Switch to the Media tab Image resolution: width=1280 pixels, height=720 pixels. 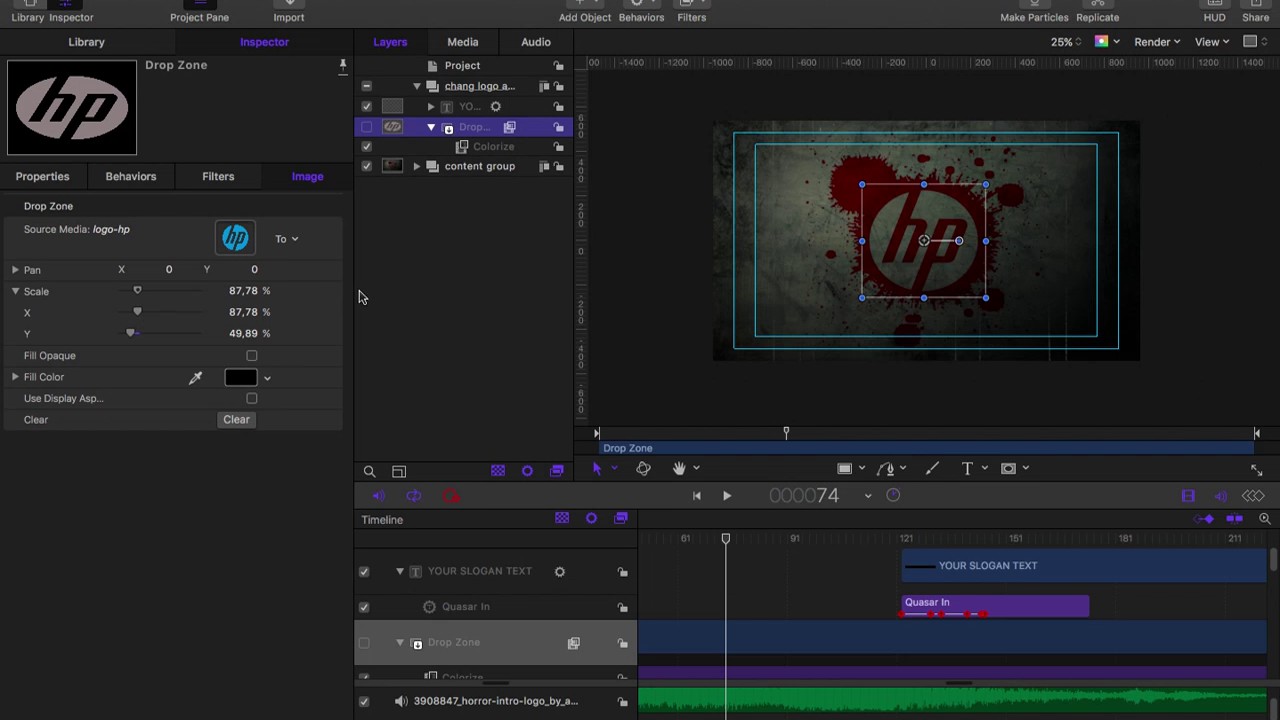click(462, 42)
